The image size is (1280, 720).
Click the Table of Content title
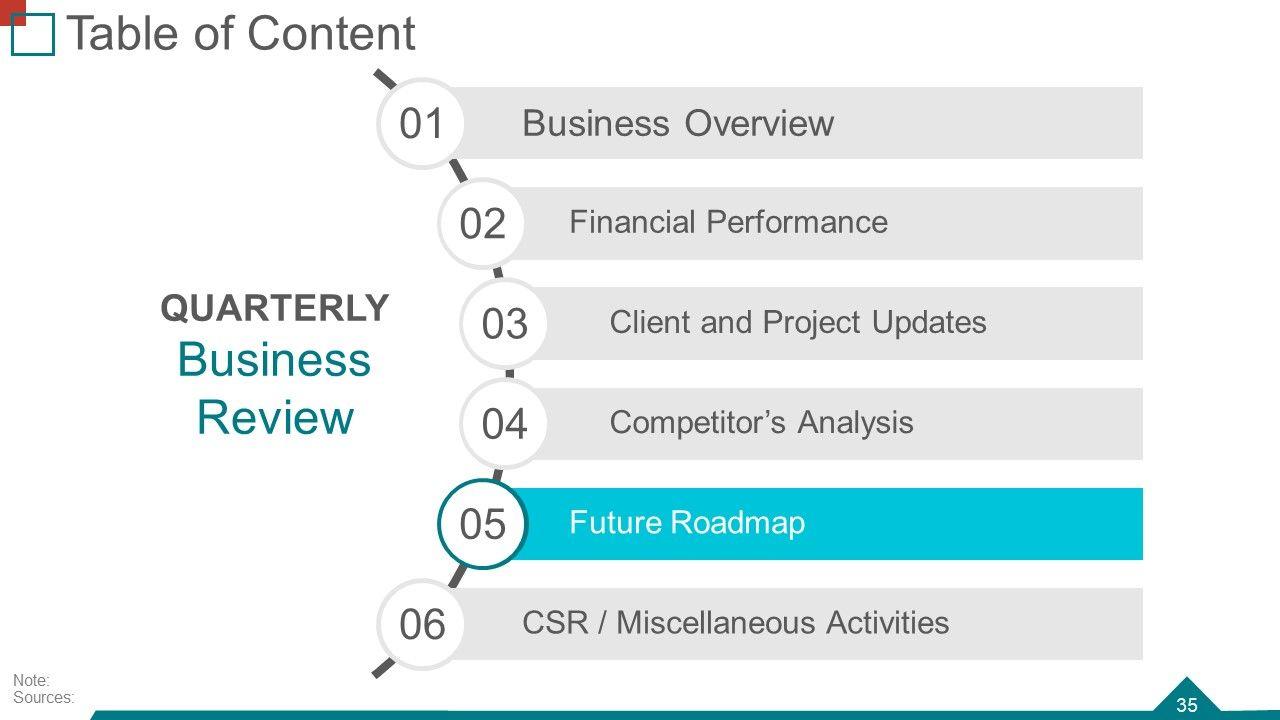pos(240,34)
